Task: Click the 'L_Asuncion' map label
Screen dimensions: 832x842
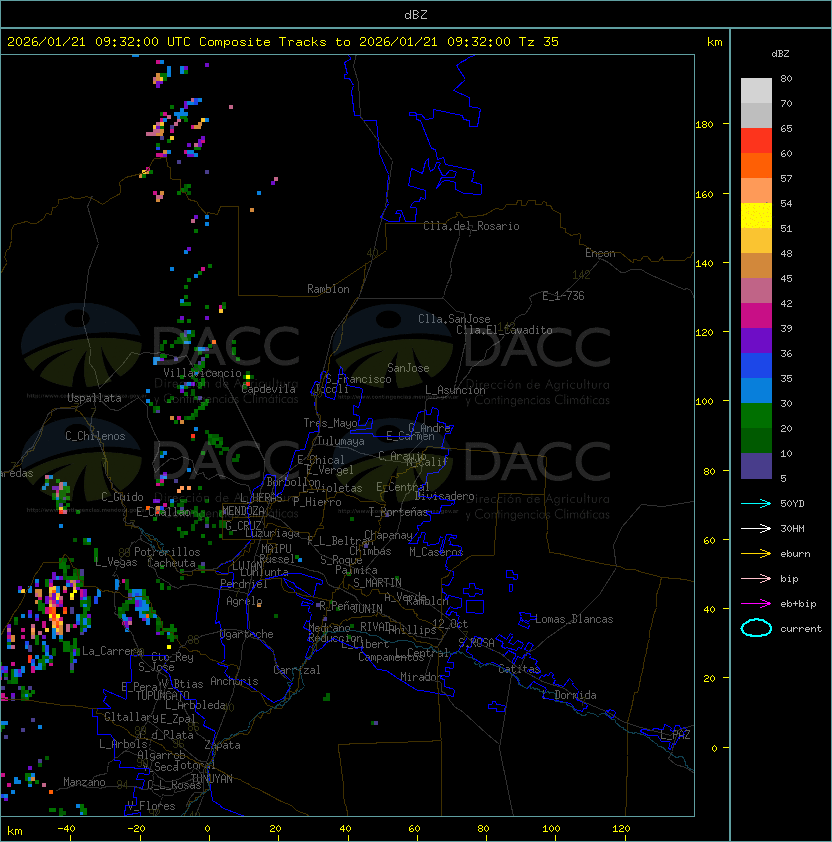Action: tap(455, 390)
